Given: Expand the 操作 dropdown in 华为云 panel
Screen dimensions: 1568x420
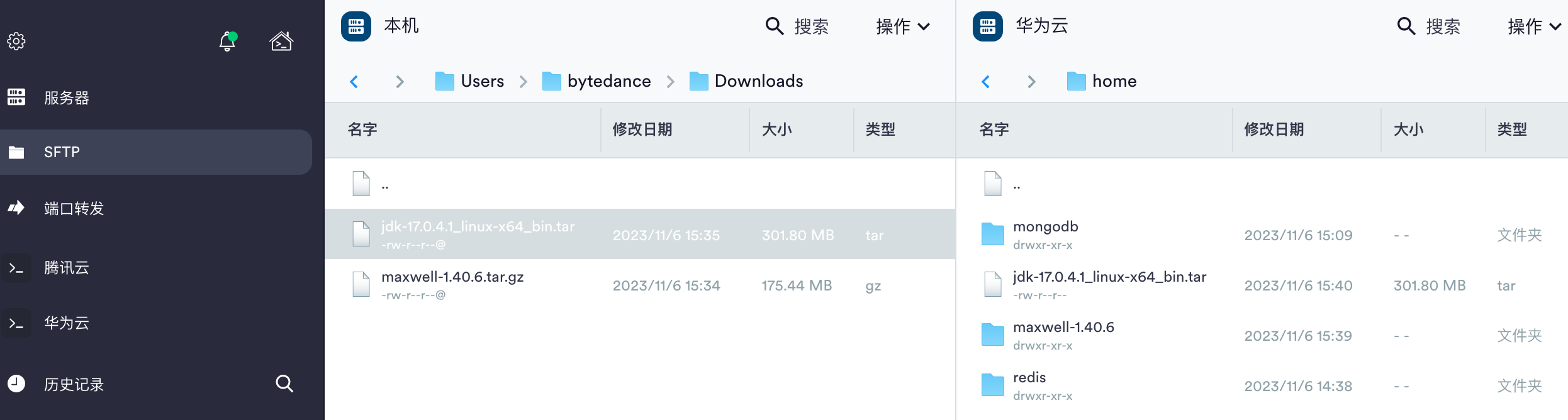Looking at the screenshot, I should click(x=1534, y=26).
